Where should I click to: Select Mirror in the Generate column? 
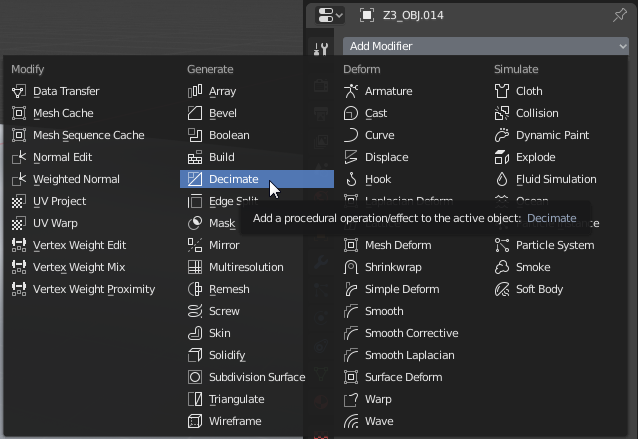coord(224,245)
